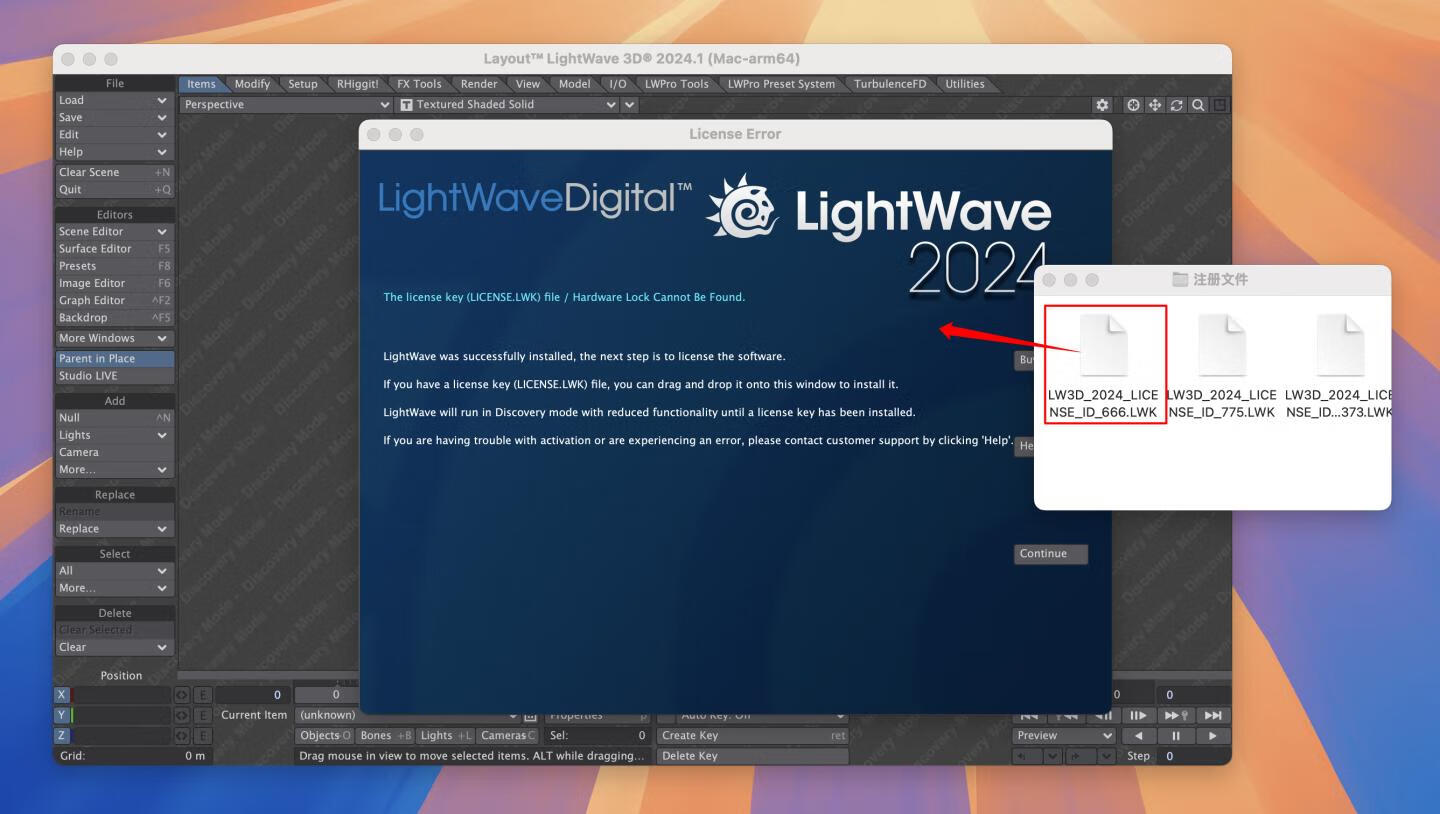Toggle Studio LIVE option
This screenshot has height=814, width=1440.
[x=114, y=376]
